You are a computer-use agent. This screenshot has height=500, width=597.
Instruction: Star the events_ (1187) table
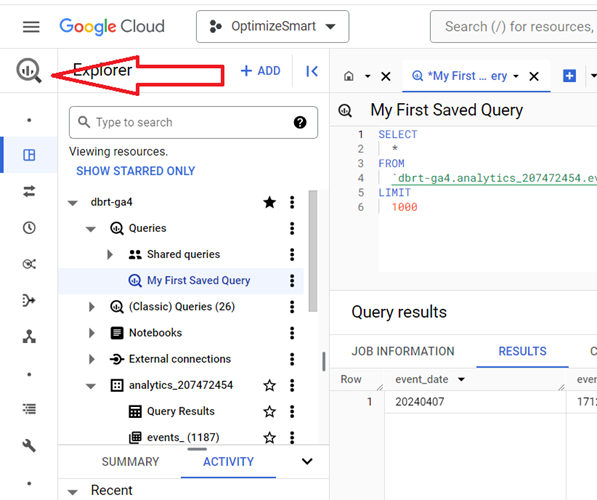point(270,438)
